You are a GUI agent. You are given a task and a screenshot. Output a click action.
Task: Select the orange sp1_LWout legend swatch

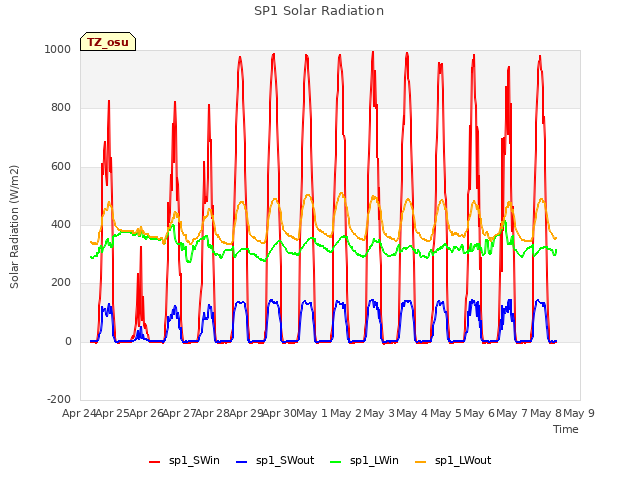coord(420,462)
